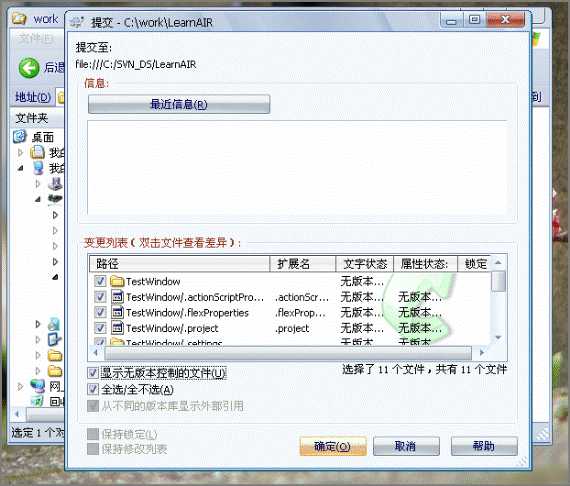570x486 pixels.
Task: Click the Address (D) label in work window
Action: [x=33, y=97]
